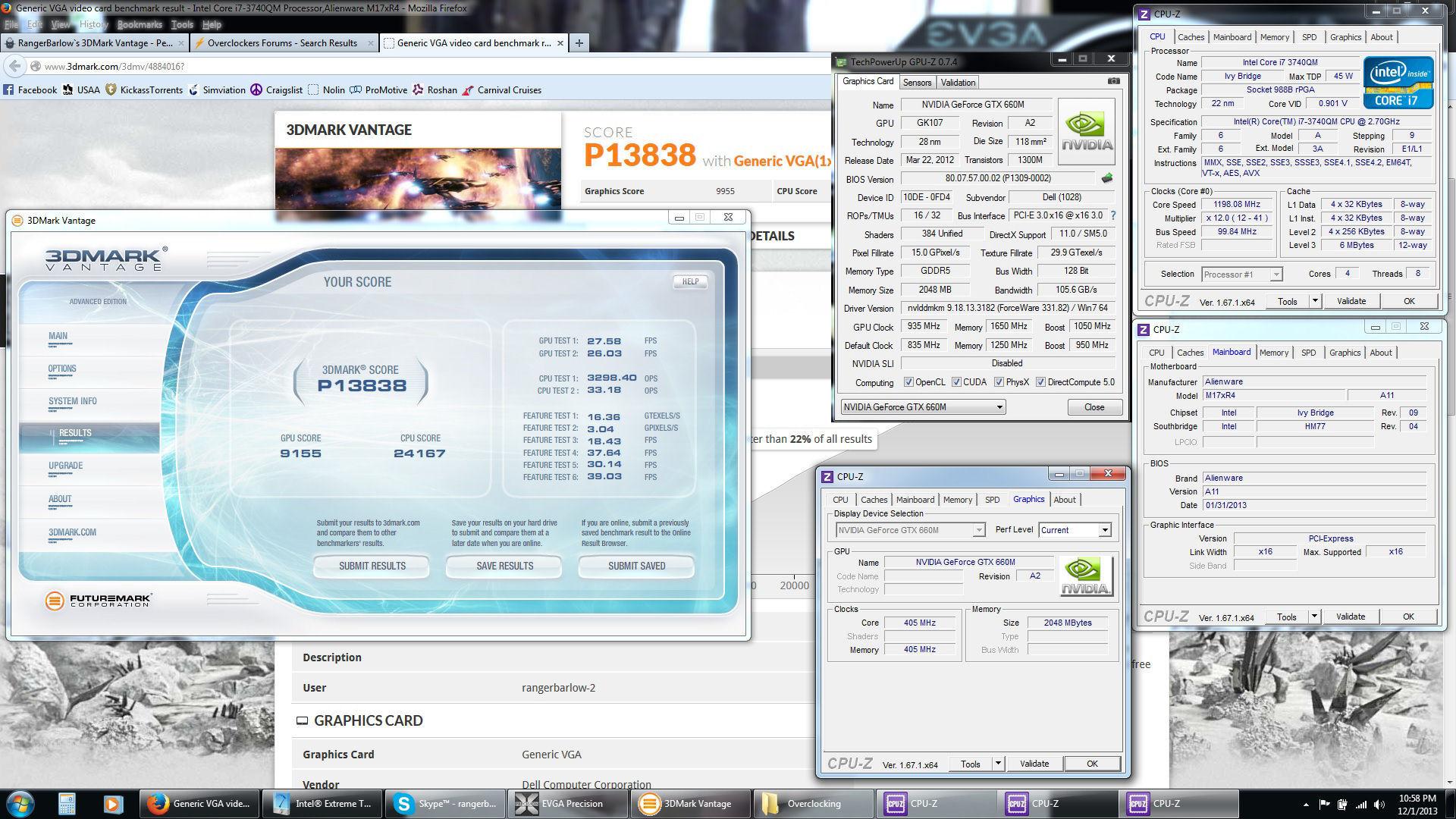Viewport: 1456px width, 819px height.
Task: Switch to Caches tab in top CPU-Z window
Action: [1191, 37]
